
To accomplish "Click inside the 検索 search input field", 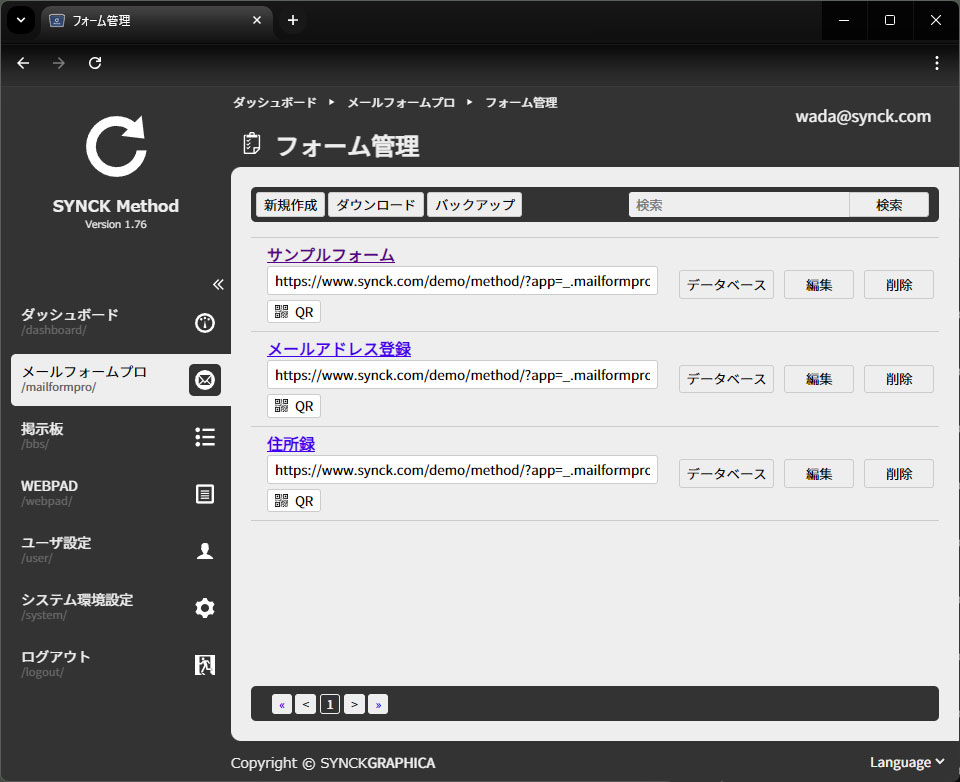I will 738,205.
